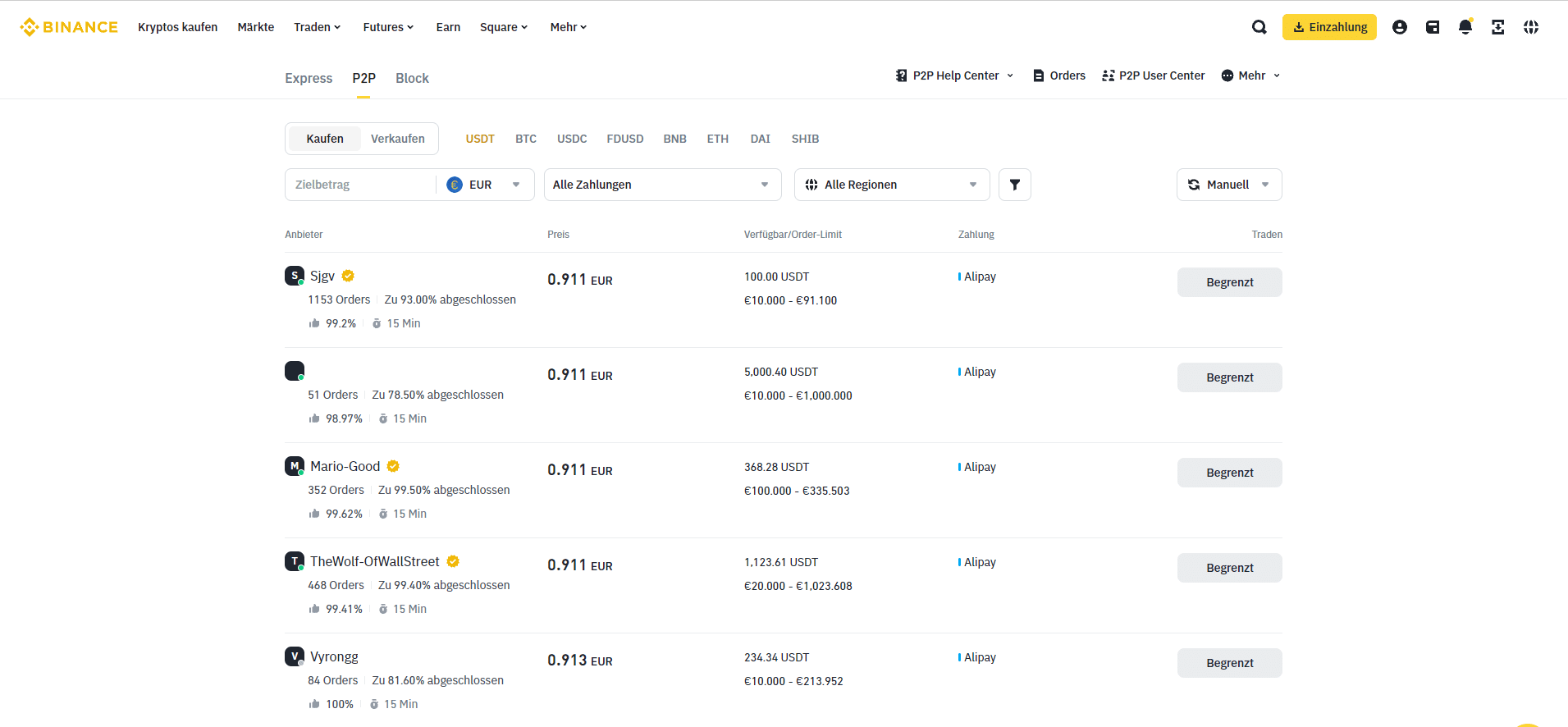The height and width of the screenshot is (727, 1568).
Task: Open Kryptos kaufen link
Action: pos(178,27)
